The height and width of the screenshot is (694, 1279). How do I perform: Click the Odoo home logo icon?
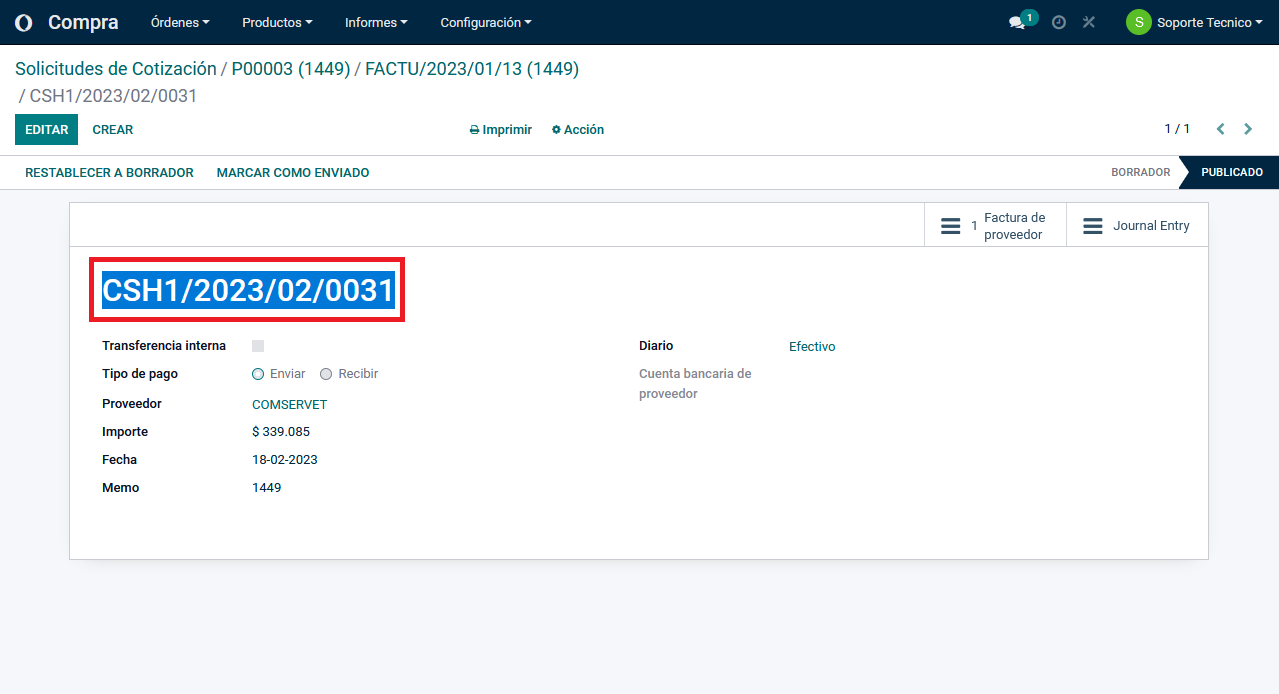(x=24, y=23)
